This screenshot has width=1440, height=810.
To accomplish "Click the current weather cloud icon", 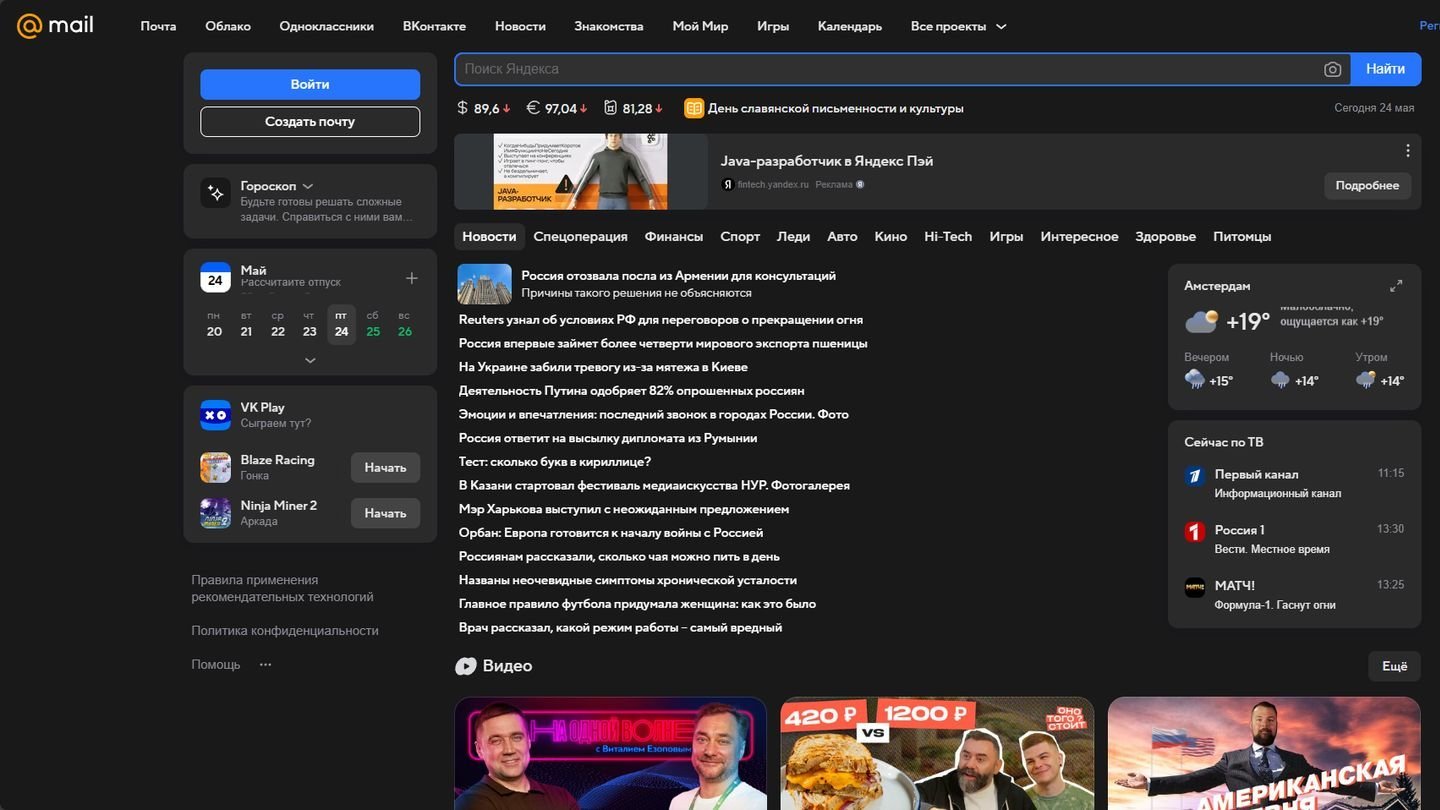I will (1202, 321).
